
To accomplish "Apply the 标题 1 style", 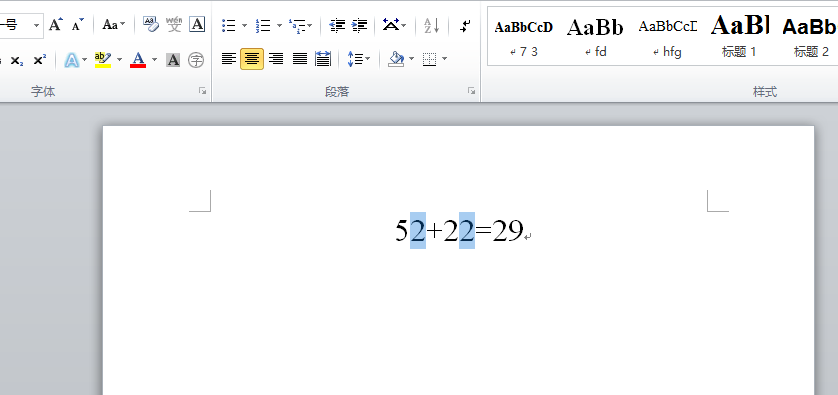I will (740, 35).
